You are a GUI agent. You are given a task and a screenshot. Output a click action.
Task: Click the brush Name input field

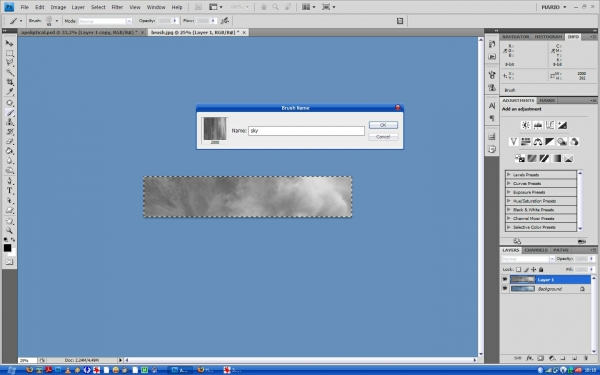[x=306, y=131]
